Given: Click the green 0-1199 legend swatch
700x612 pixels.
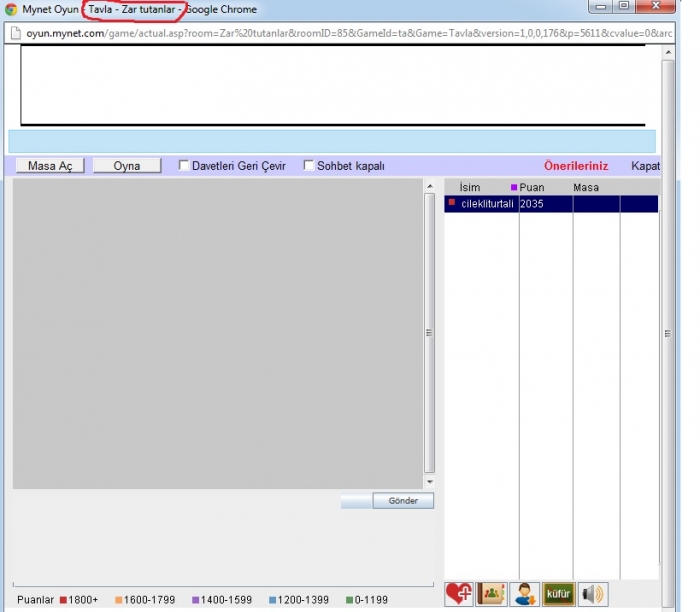Looking at the screenshot, I should coord(350,600).
